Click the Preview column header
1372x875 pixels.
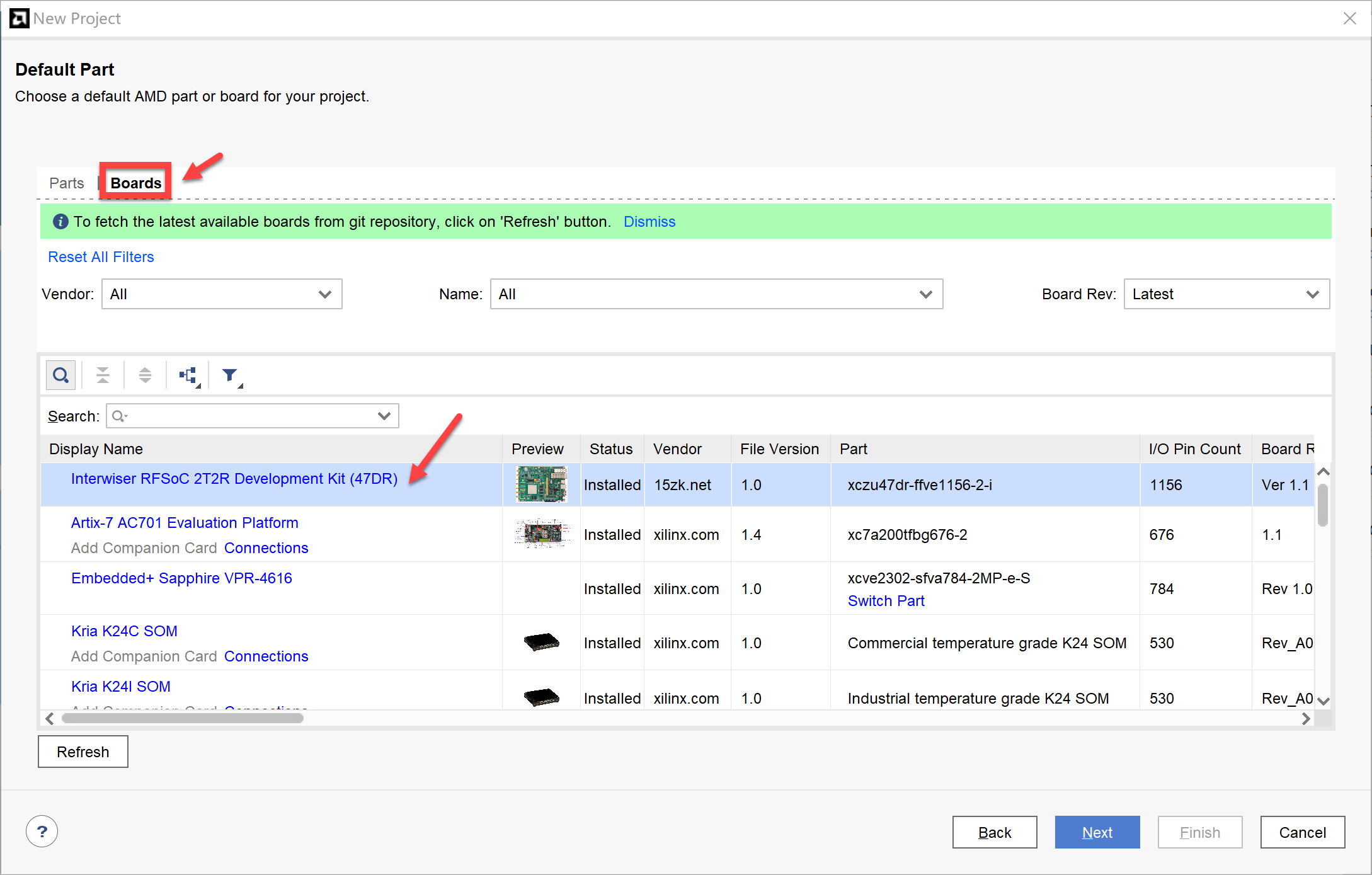541,449
